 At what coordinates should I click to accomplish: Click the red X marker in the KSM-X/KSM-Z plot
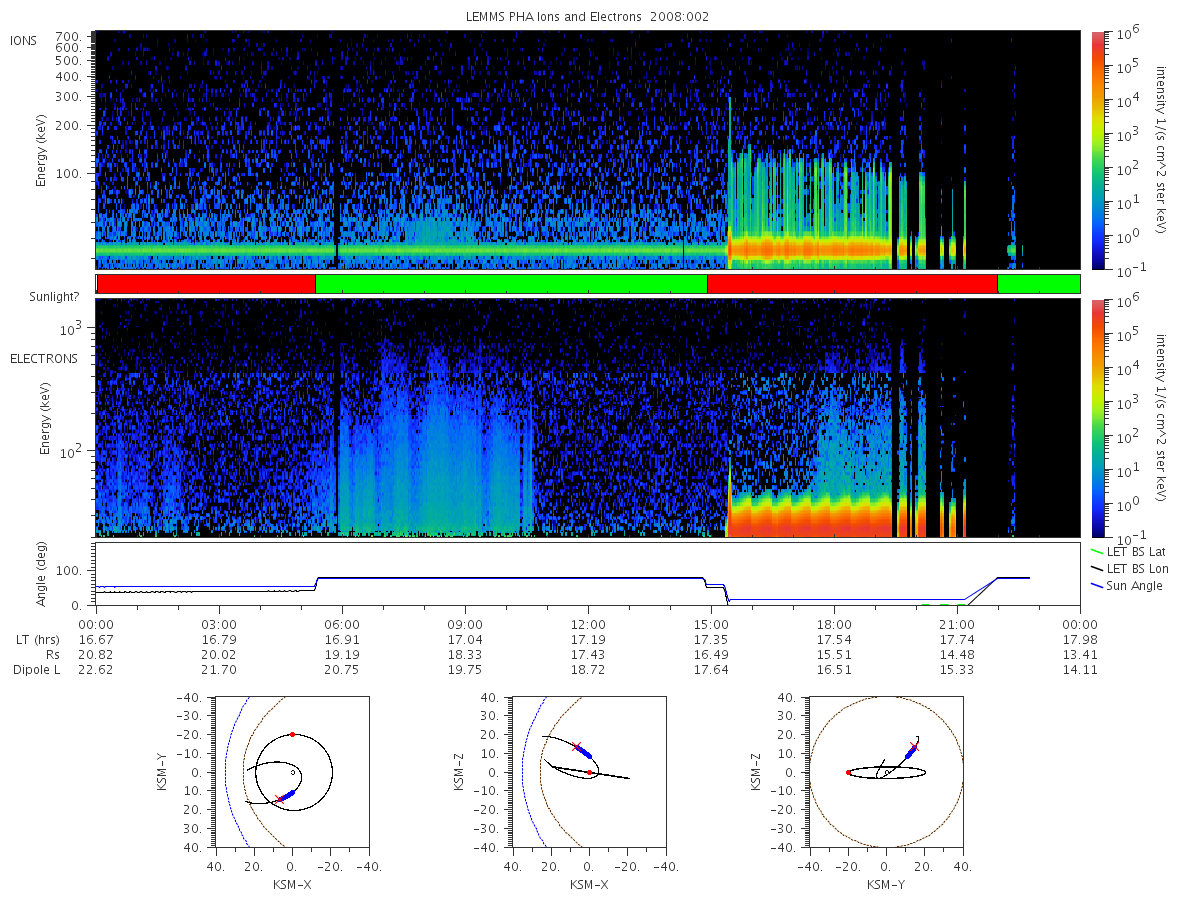coord(577,747)
